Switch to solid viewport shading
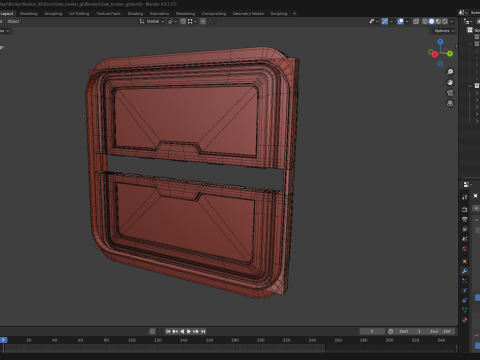The height and width of the screenshot is (360, 480). point(431,21)
